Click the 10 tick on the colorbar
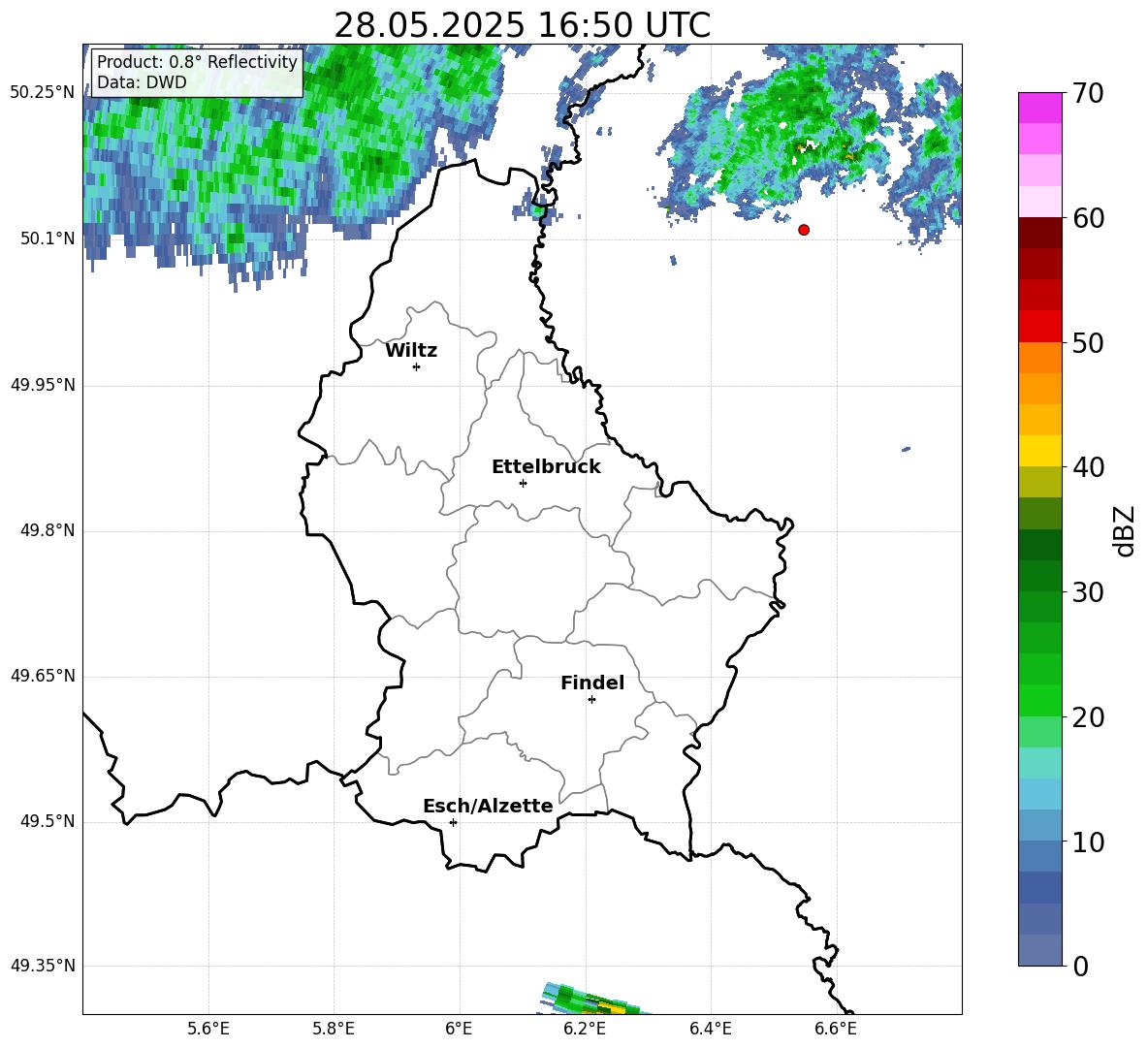The height and width of the screenshot is (1048, 1148). click(1088, 842)
